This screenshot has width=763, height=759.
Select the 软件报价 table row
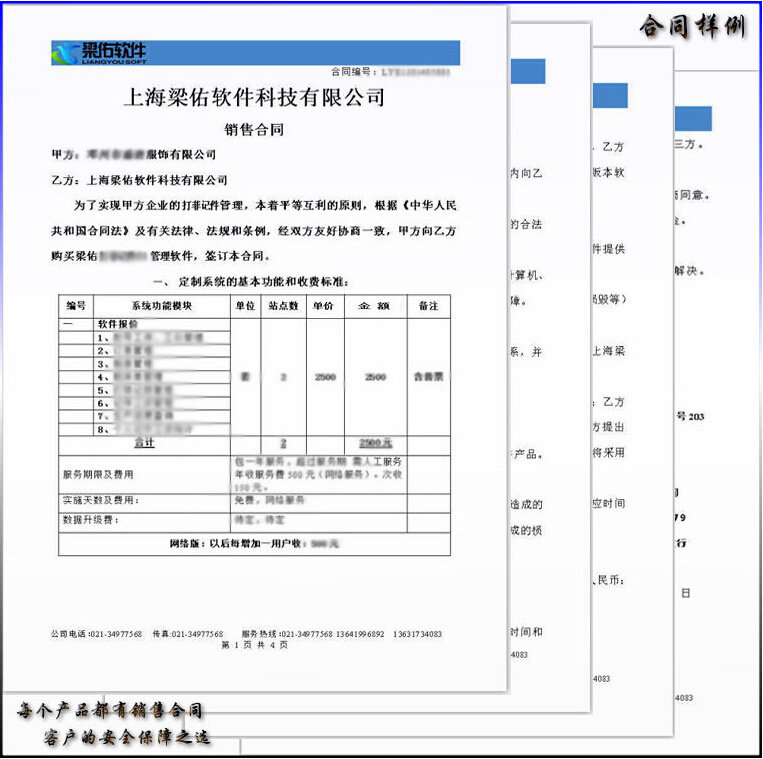click(145, 325)
